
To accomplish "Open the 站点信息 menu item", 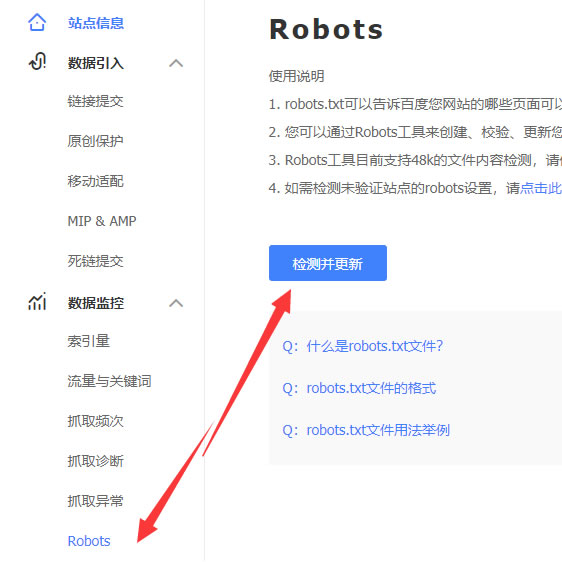I will coord(96,23).
